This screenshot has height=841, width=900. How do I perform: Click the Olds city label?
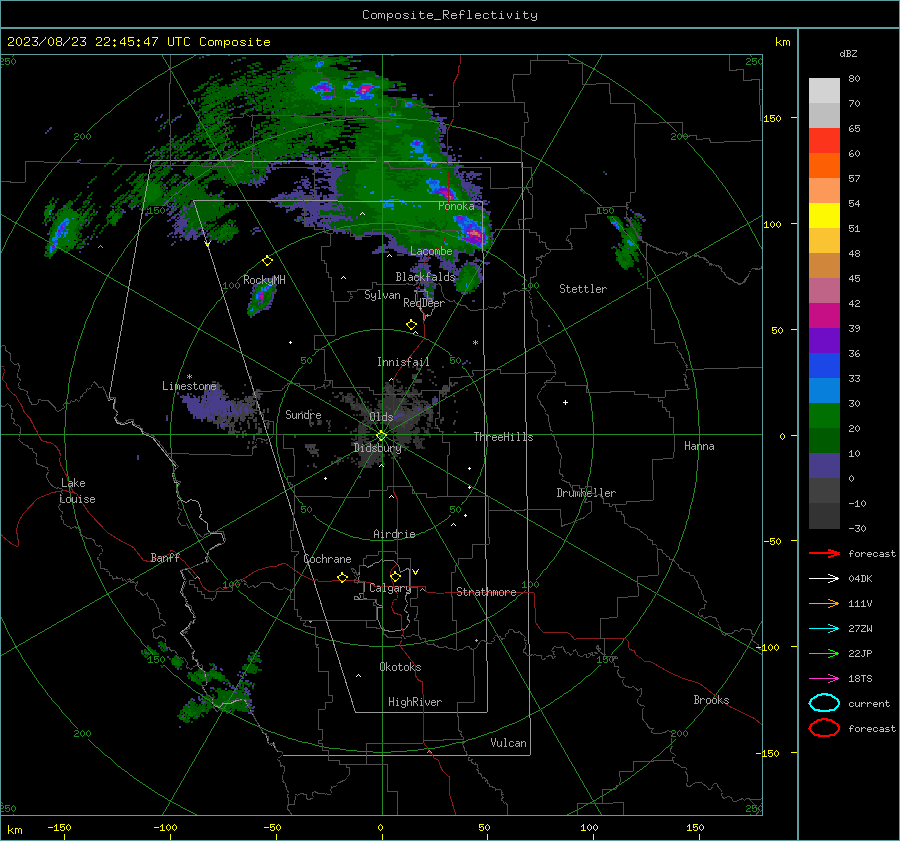(x=381, y=417)
